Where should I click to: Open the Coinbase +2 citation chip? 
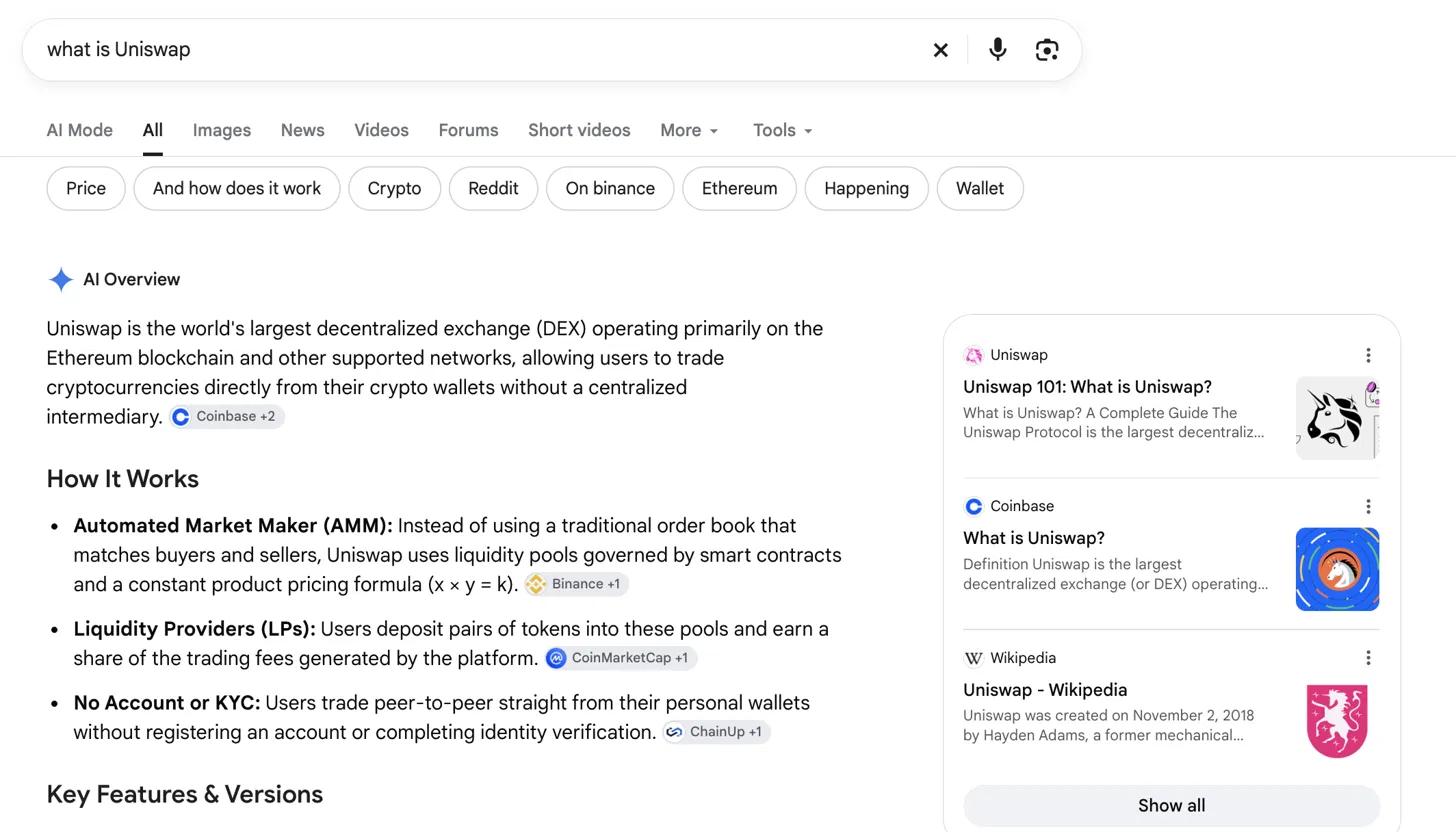point(226,417)
